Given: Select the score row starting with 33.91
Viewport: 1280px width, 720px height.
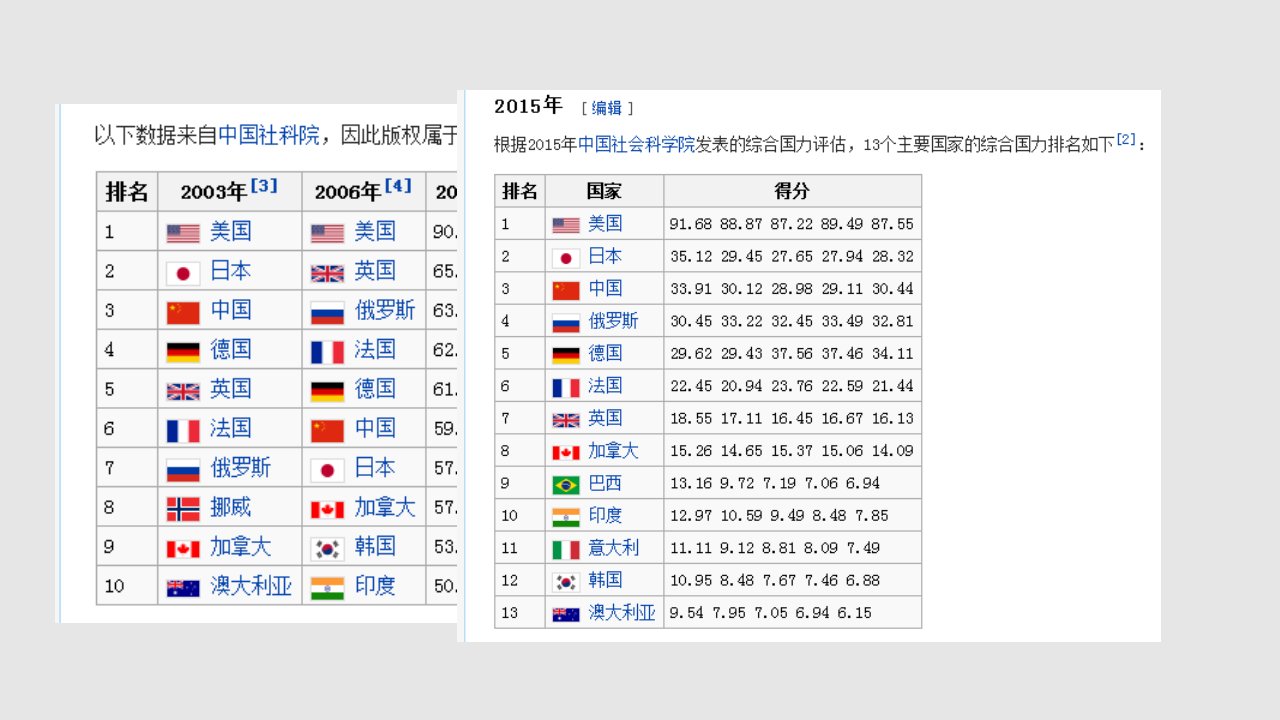Looking at the screenshot, I should (792, 290).
